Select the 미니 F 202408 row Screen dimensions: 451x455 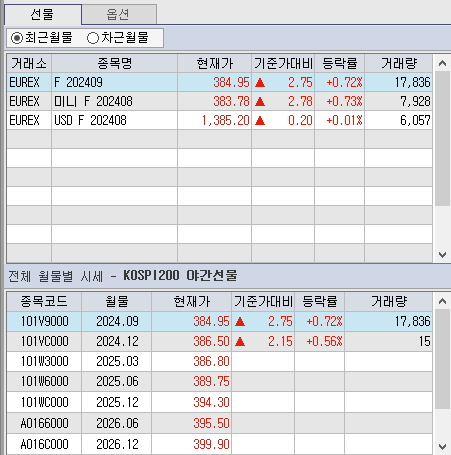[x=220, y=101]
